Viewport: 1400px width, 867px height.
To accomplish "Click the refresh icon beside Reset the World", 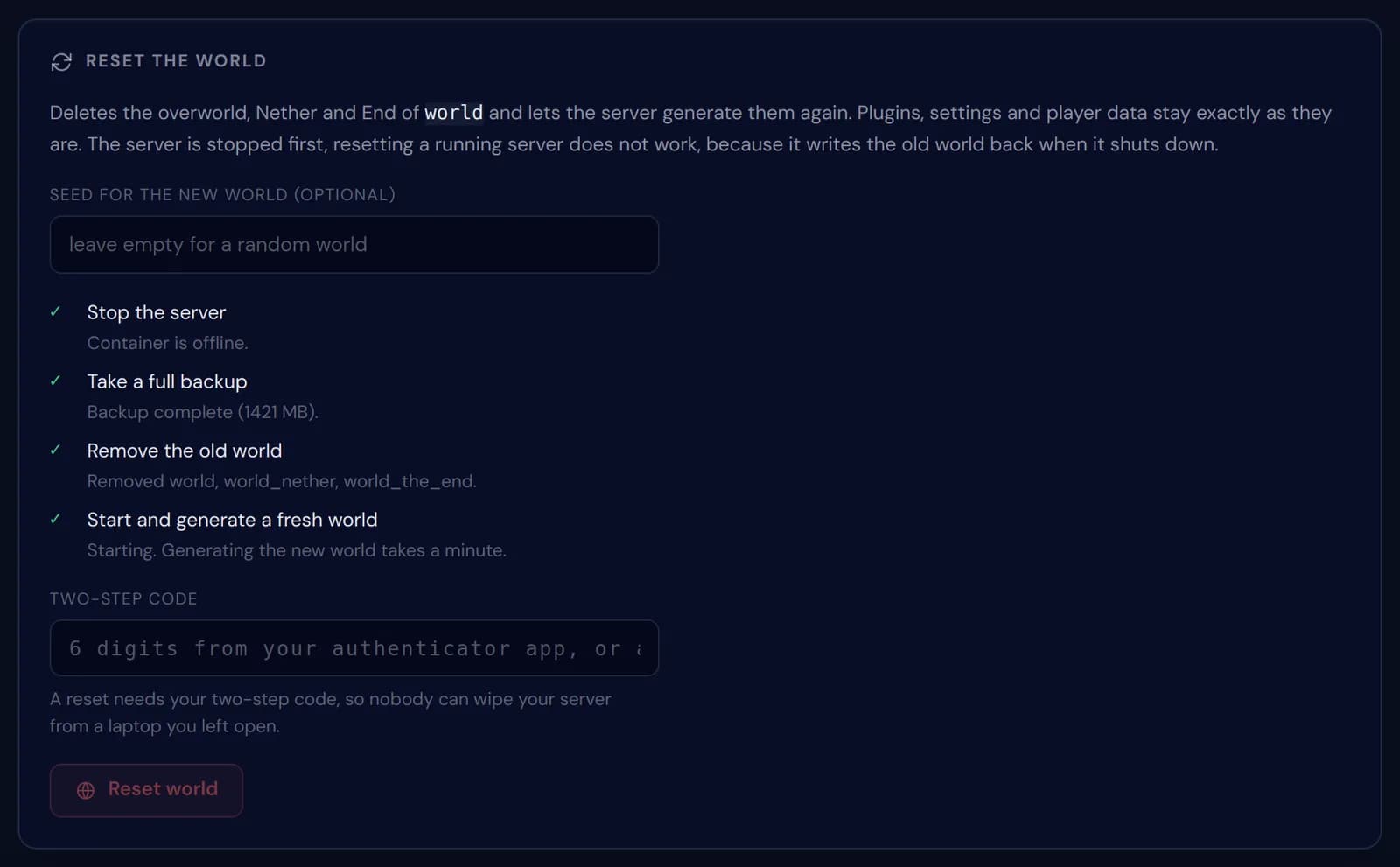I will click(61, 62).
